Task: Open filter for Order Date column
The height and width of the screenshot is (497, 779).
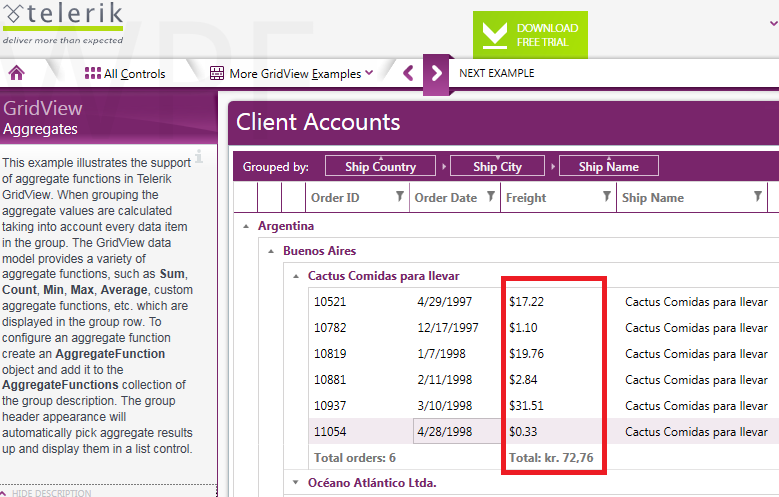Action: coord(490,197)
